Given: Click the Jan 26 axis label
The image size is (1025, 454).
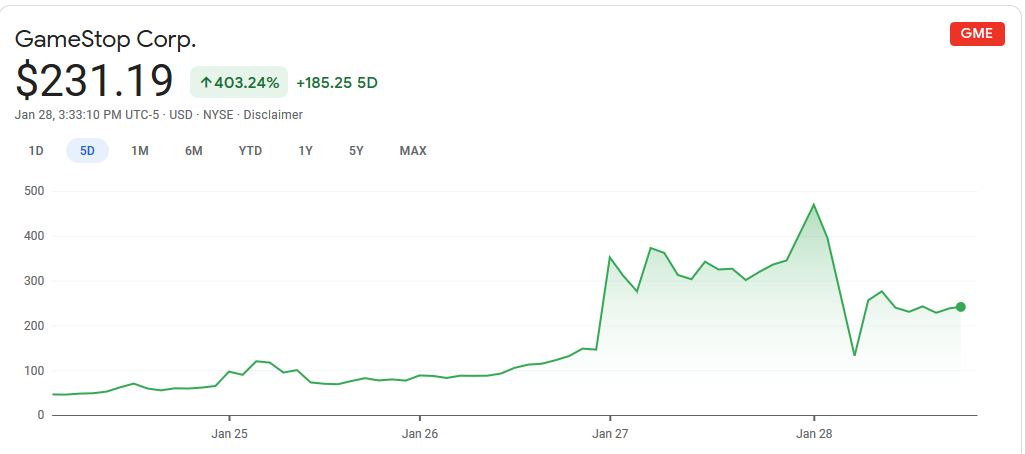Looking at the screenshot, I should (x=420, y=434).
